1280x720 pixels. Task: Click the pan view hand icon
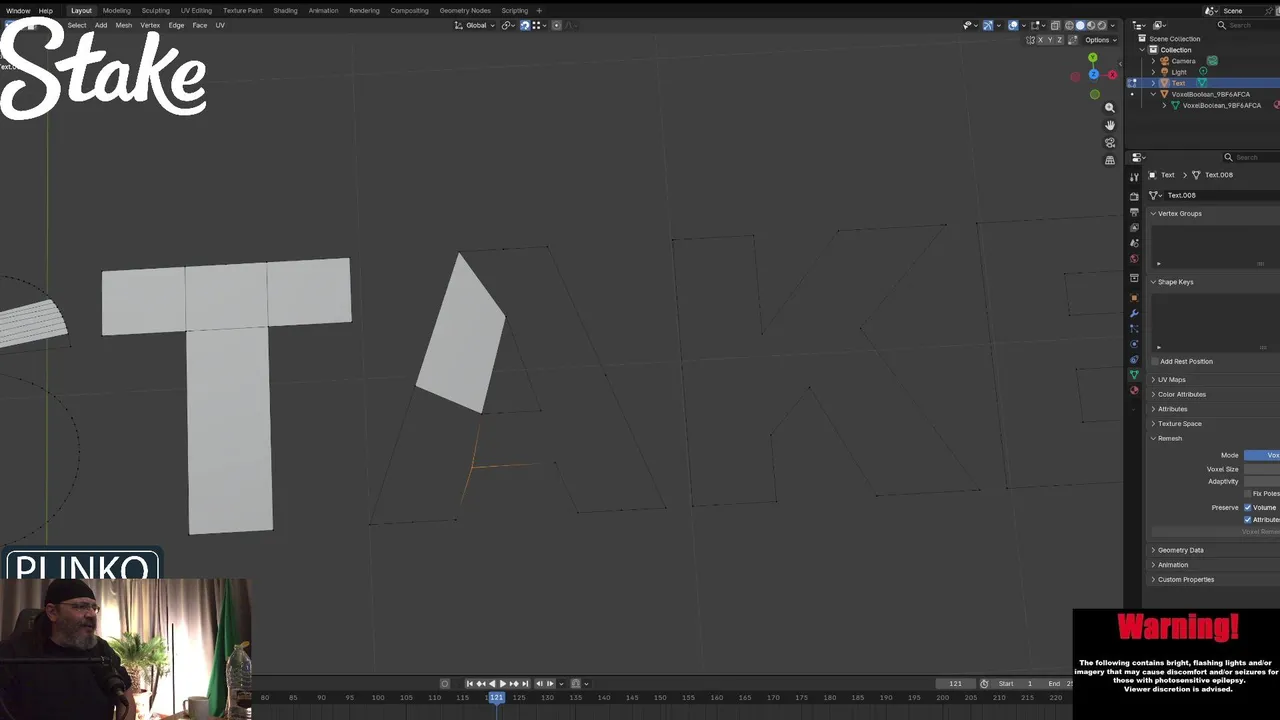1109,125
